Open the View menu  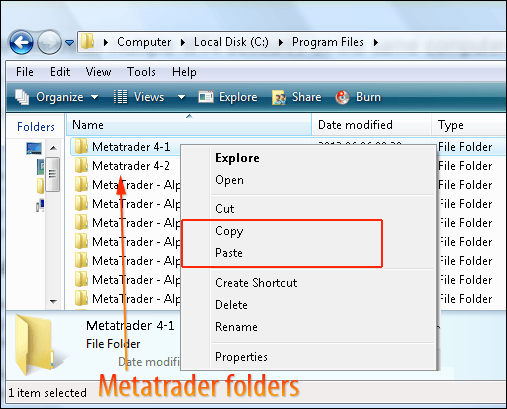[x=98, y=72]
